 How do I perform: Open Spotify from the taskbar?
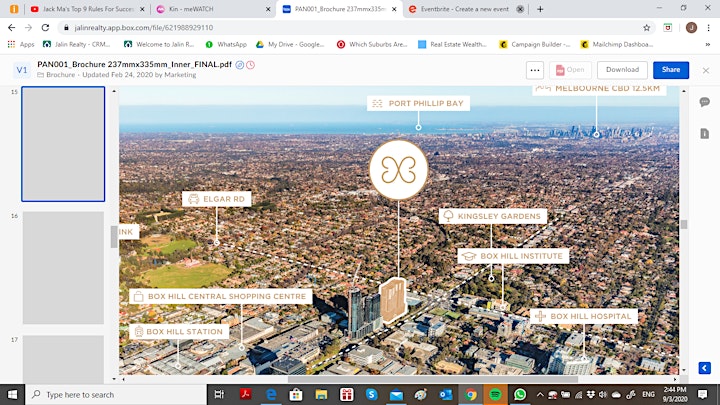495,394
